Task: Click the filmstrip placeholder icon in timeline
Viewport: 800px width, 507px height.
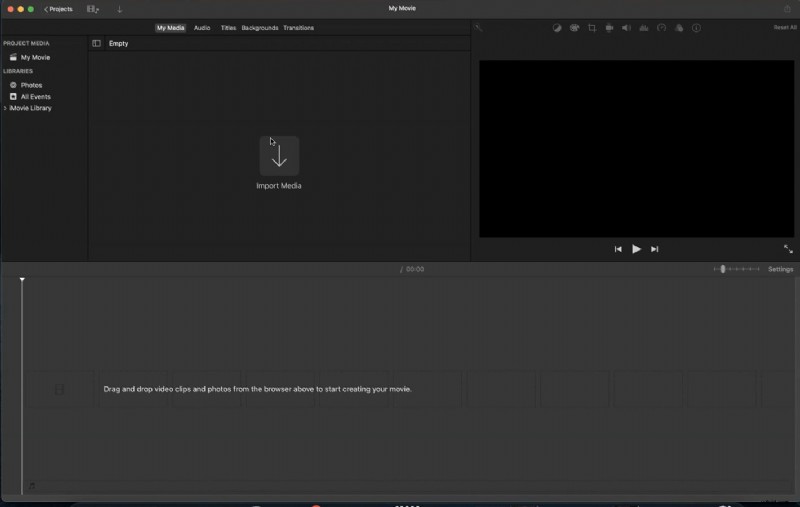Action: tap(59, 390)
